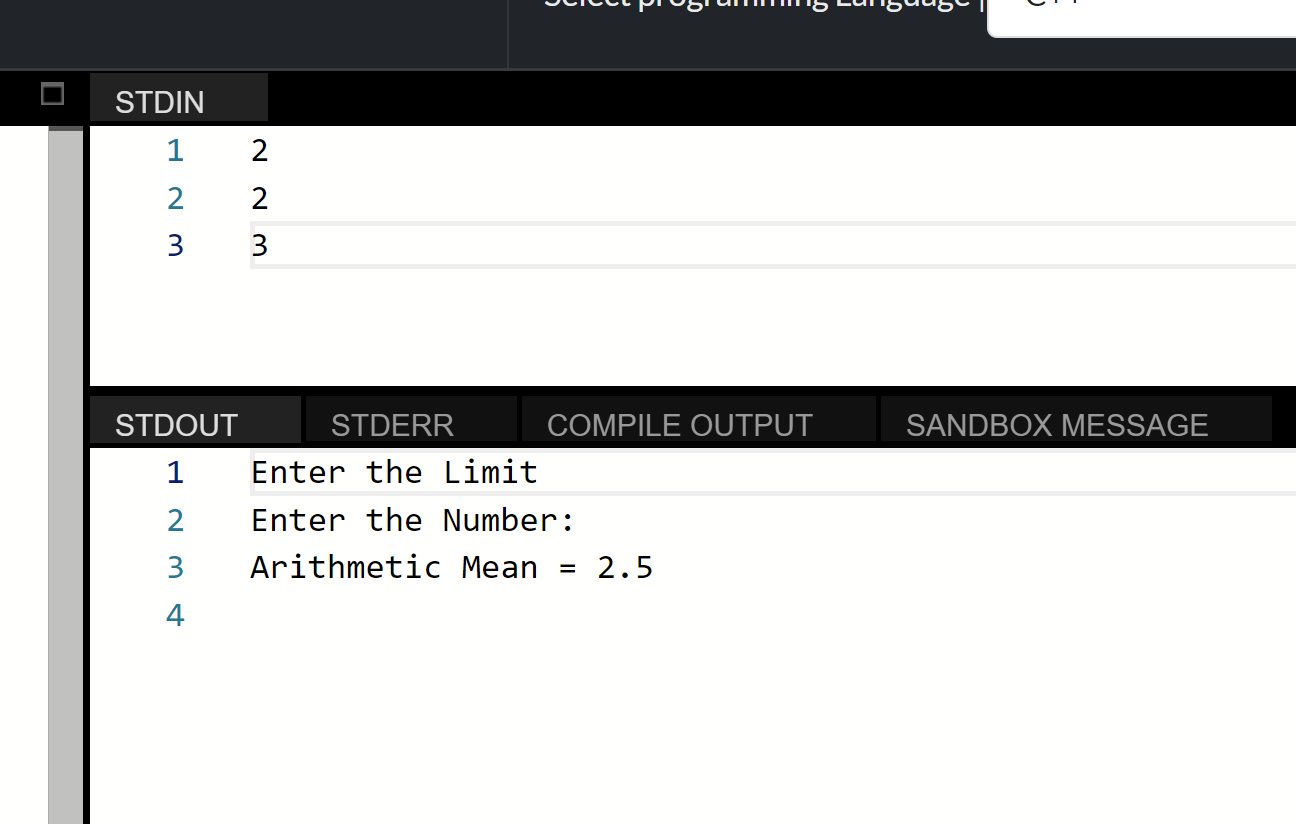The image size is (1296, 824).
Task: Click the Enter the Limit output line
Action: coord(393,471)
